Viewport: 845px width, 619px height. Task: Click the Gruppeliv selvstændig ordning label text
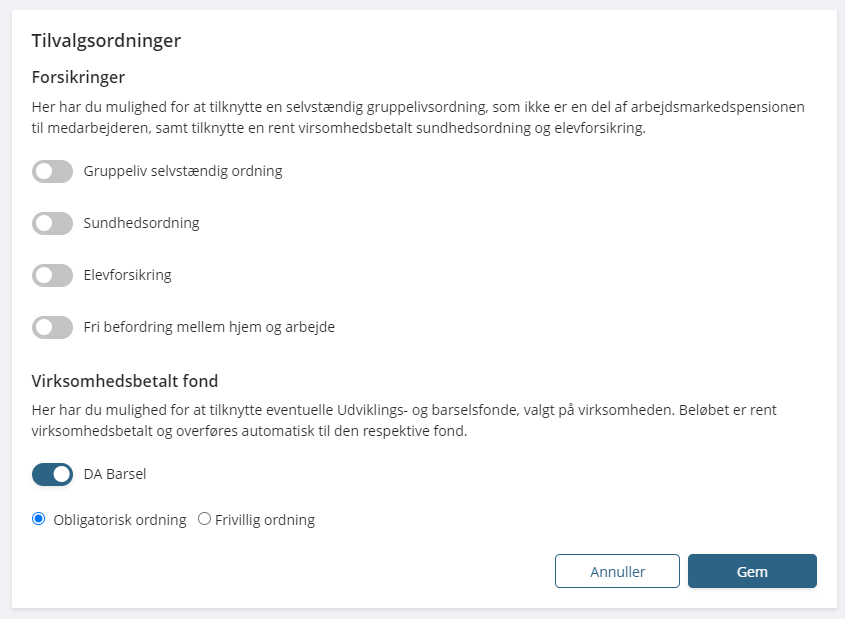pyautogui.click(x=183, y=171)
